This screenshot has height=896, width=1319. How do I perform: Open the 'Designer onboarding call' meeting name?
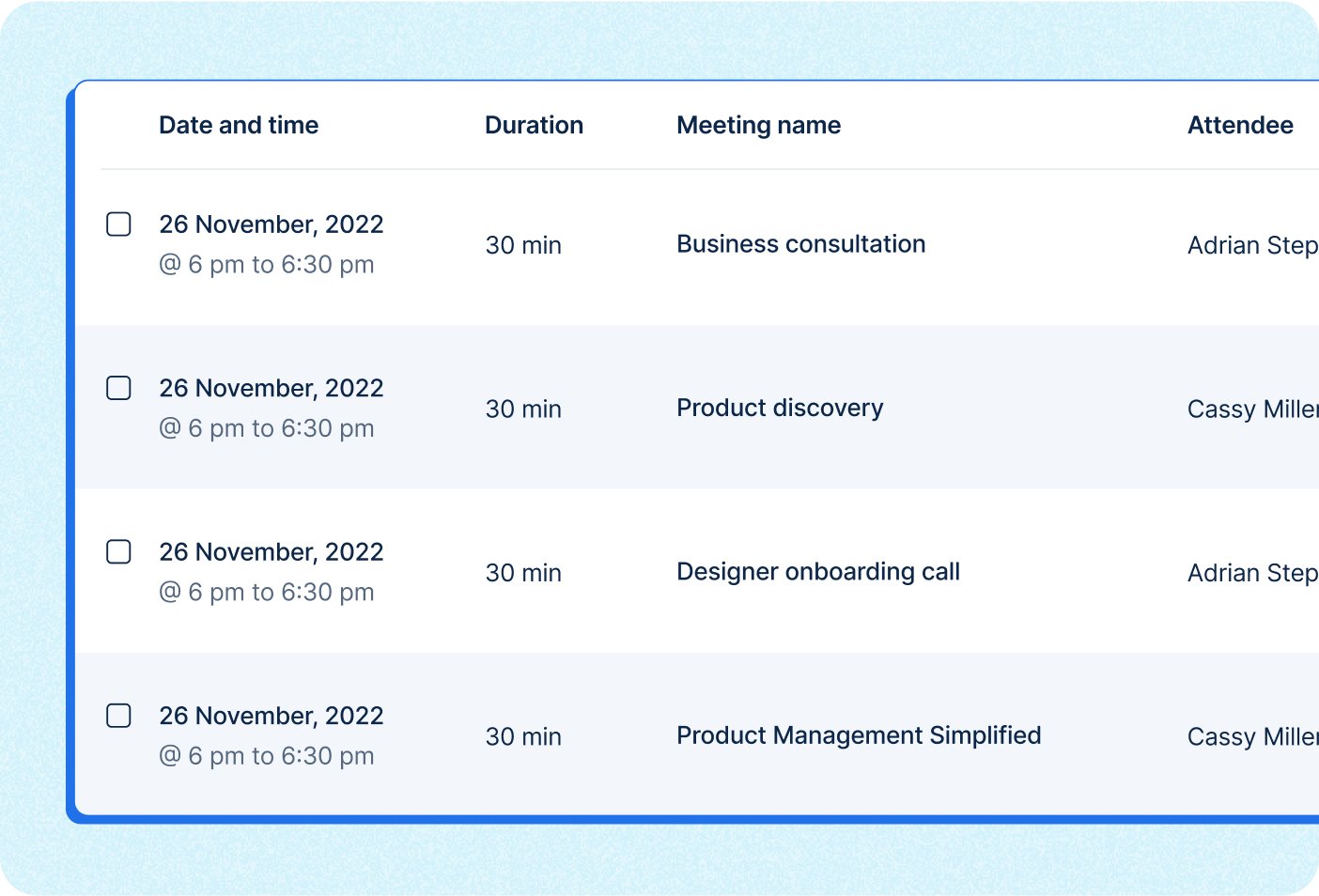pos(818,572)
